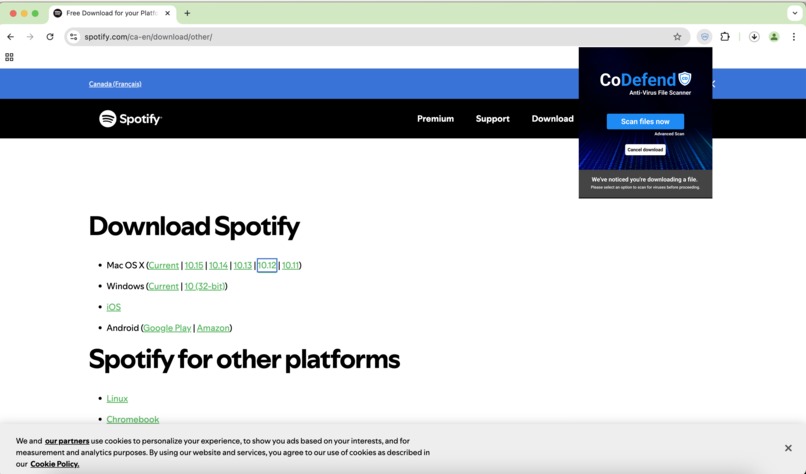Click the Spotify for other platforms heading

[x=244, y=359]
